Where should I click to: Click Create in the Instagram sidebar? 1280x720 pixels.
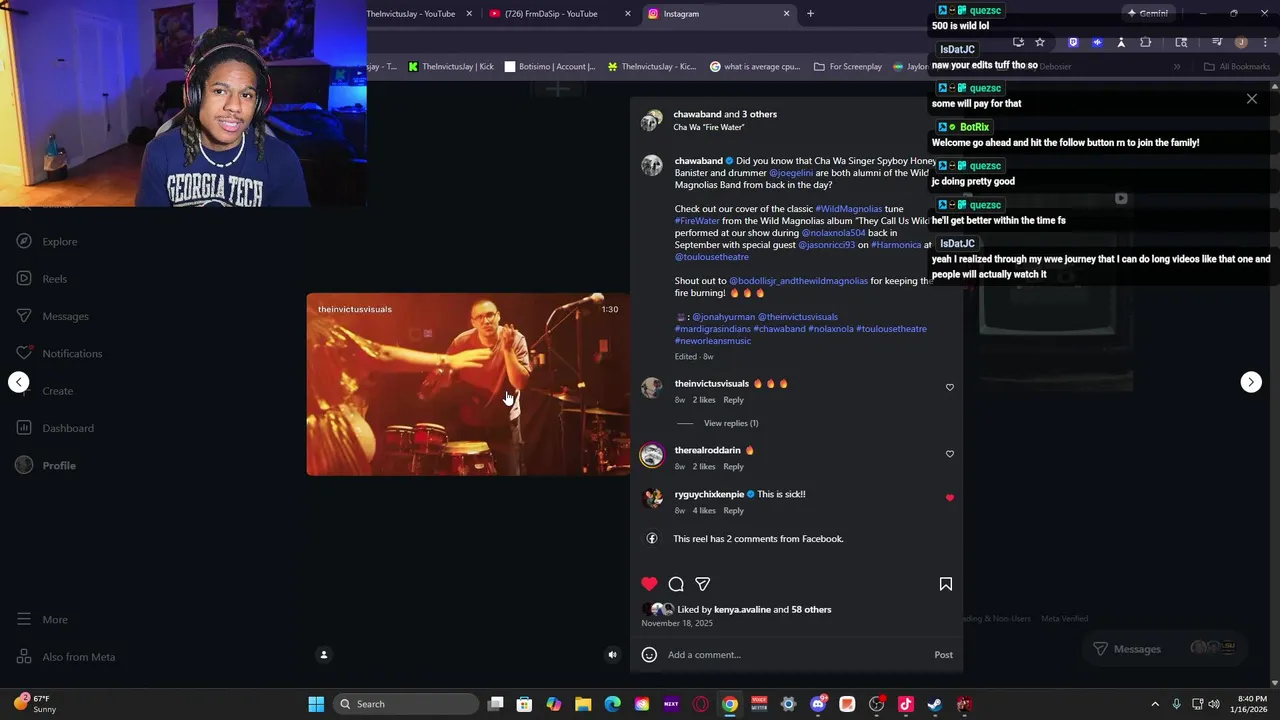coord(45,391)
